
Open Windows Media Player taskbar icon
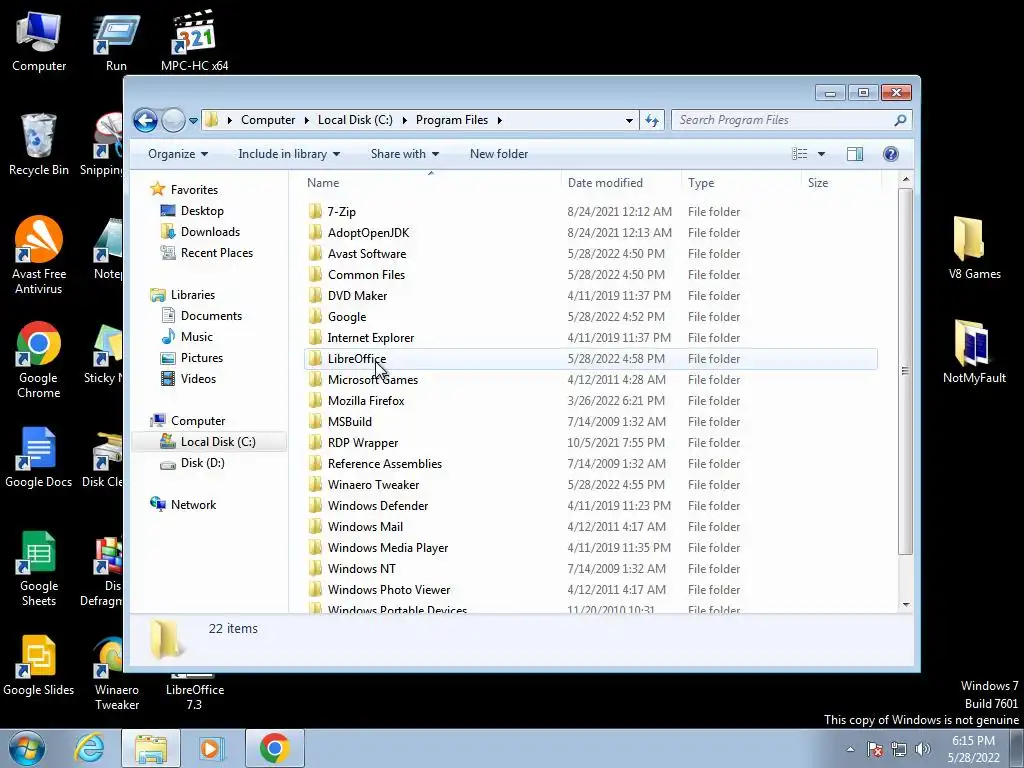click(x=211, y=748)
